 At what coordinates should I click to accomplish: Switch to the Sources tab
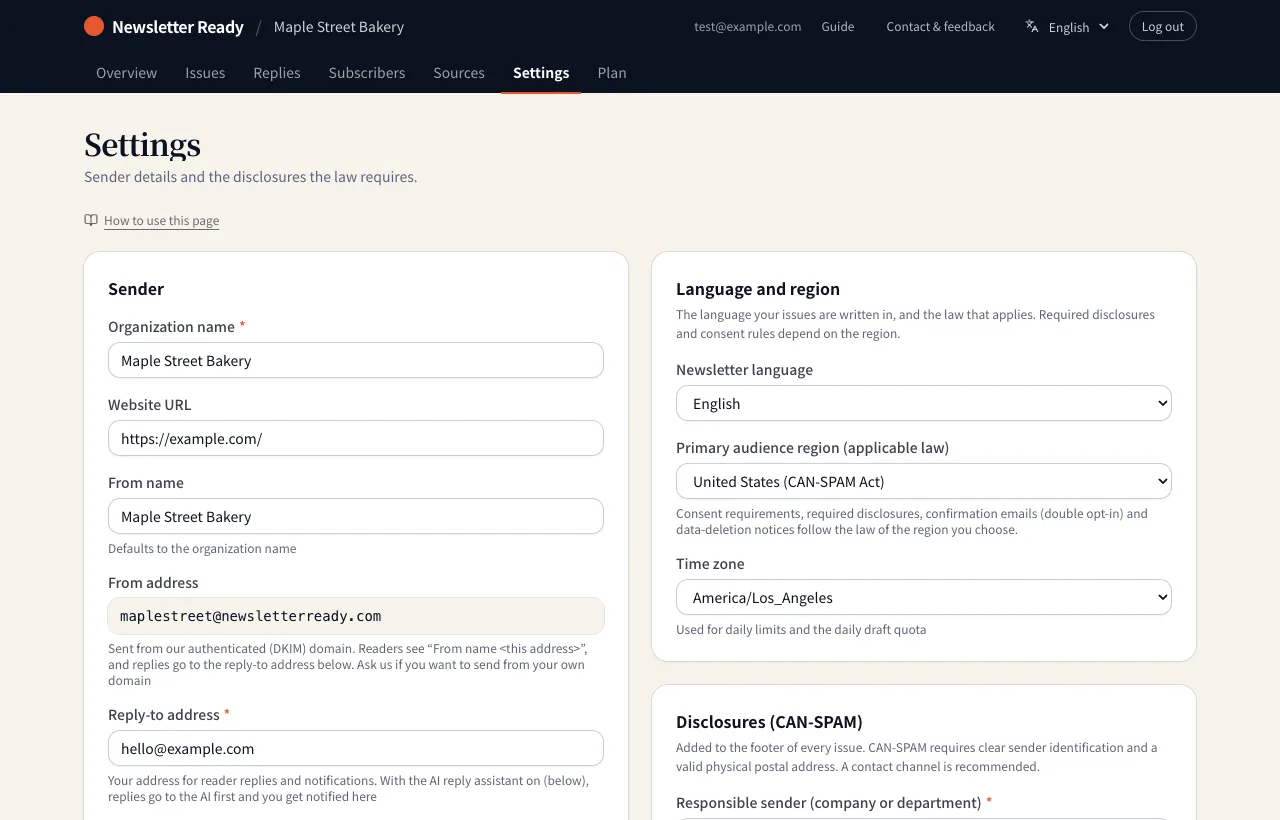coord(459,72)
